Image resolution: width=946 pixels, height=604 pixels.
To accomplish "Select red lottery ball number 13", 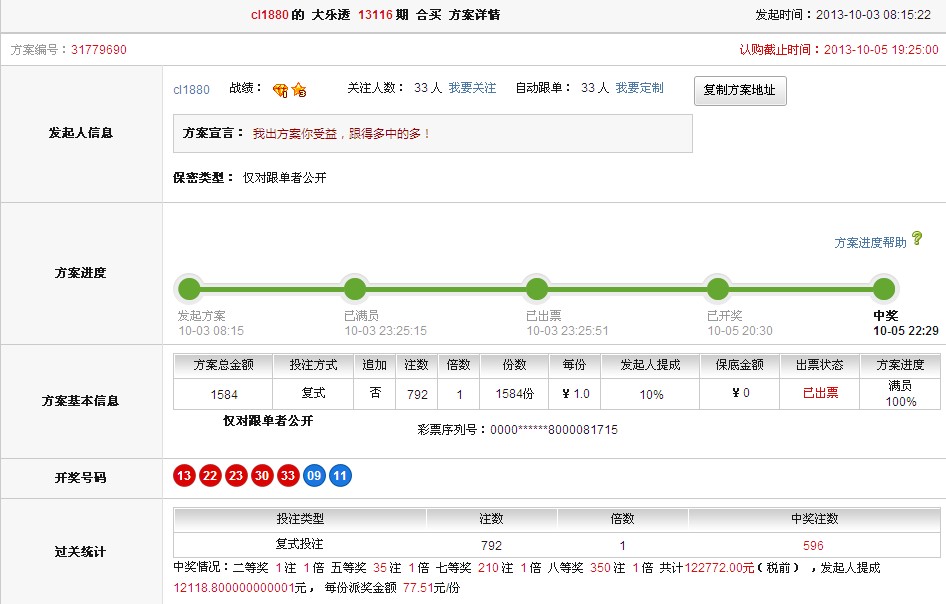I will coord(184,476).
